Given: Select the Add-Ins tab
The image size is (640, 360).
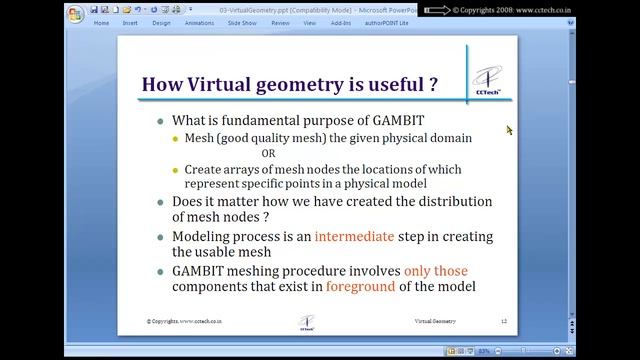Looking at the screenshot, I should 341,23.
